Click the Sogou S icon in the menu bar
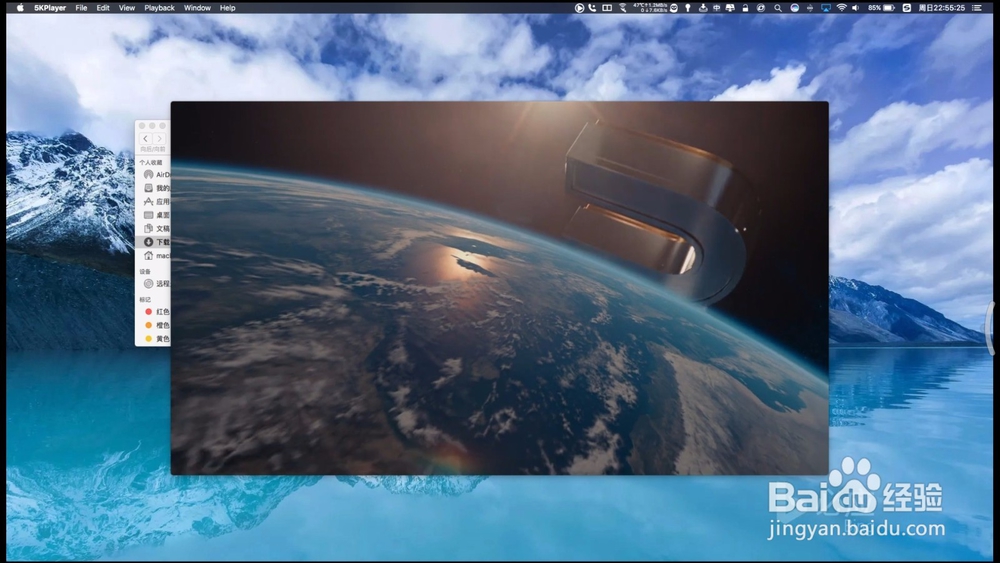1000x563 pixels. coord(907,8)
